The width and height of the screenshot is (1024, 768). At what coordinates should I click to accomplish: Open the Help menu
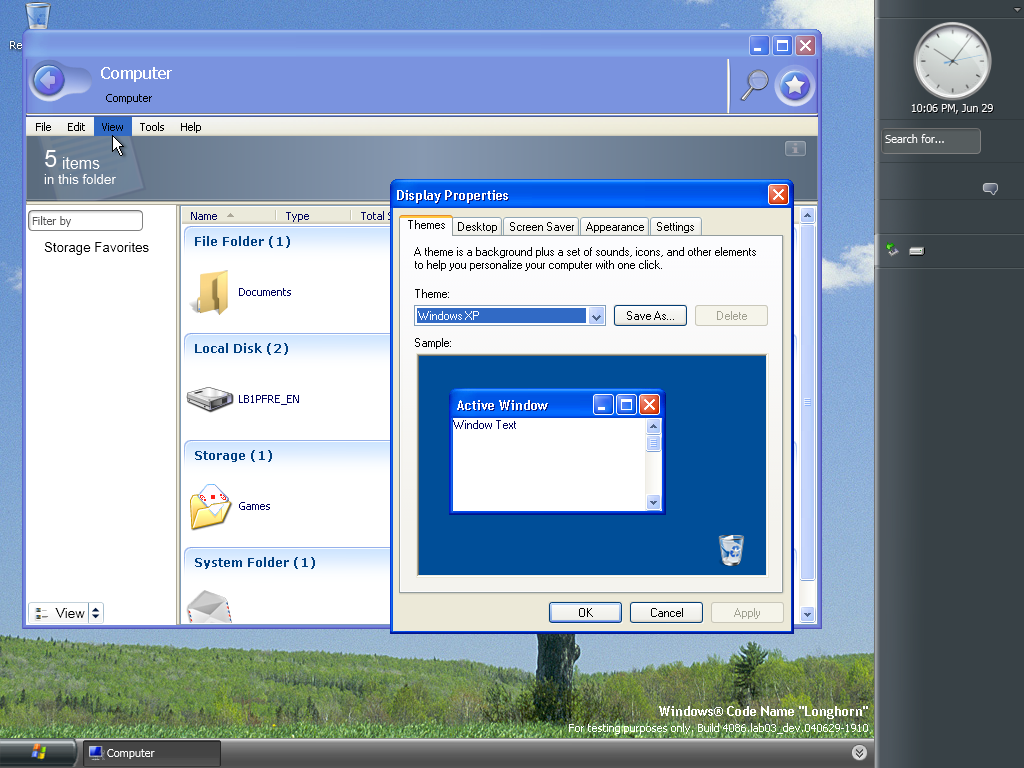click(191, 127)
